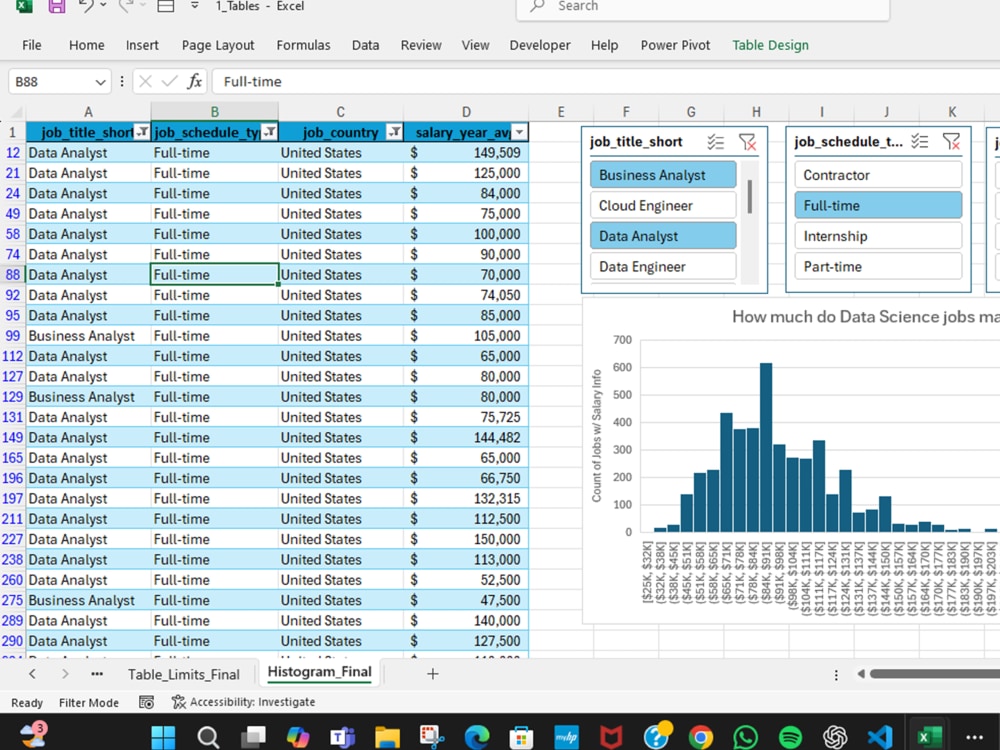Open Macro recording icon in status bar
Screen dimensions: 1000x750
point(146,702)
